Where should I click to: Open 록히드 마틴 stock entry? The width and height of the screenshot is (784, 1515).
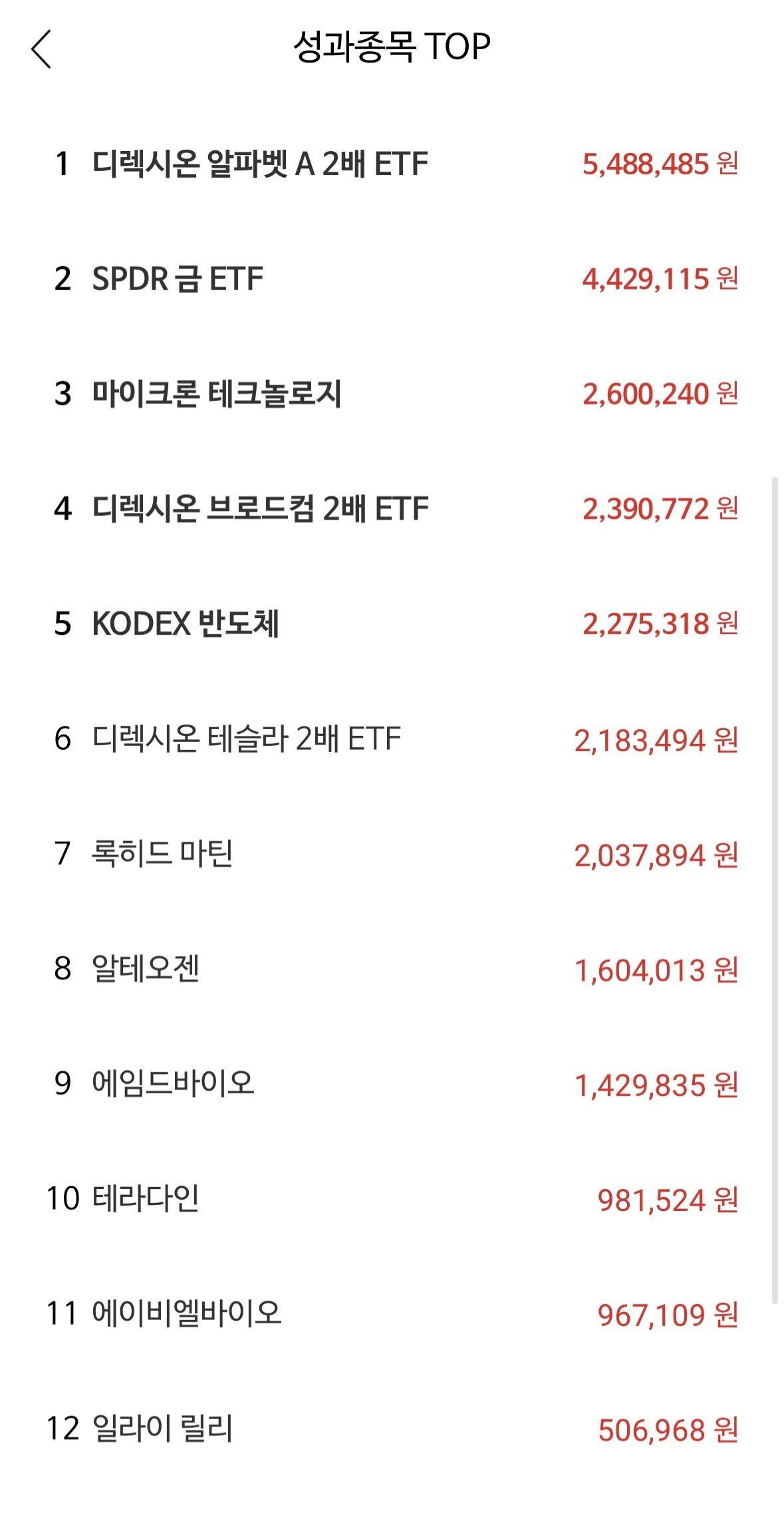(392, 854)
